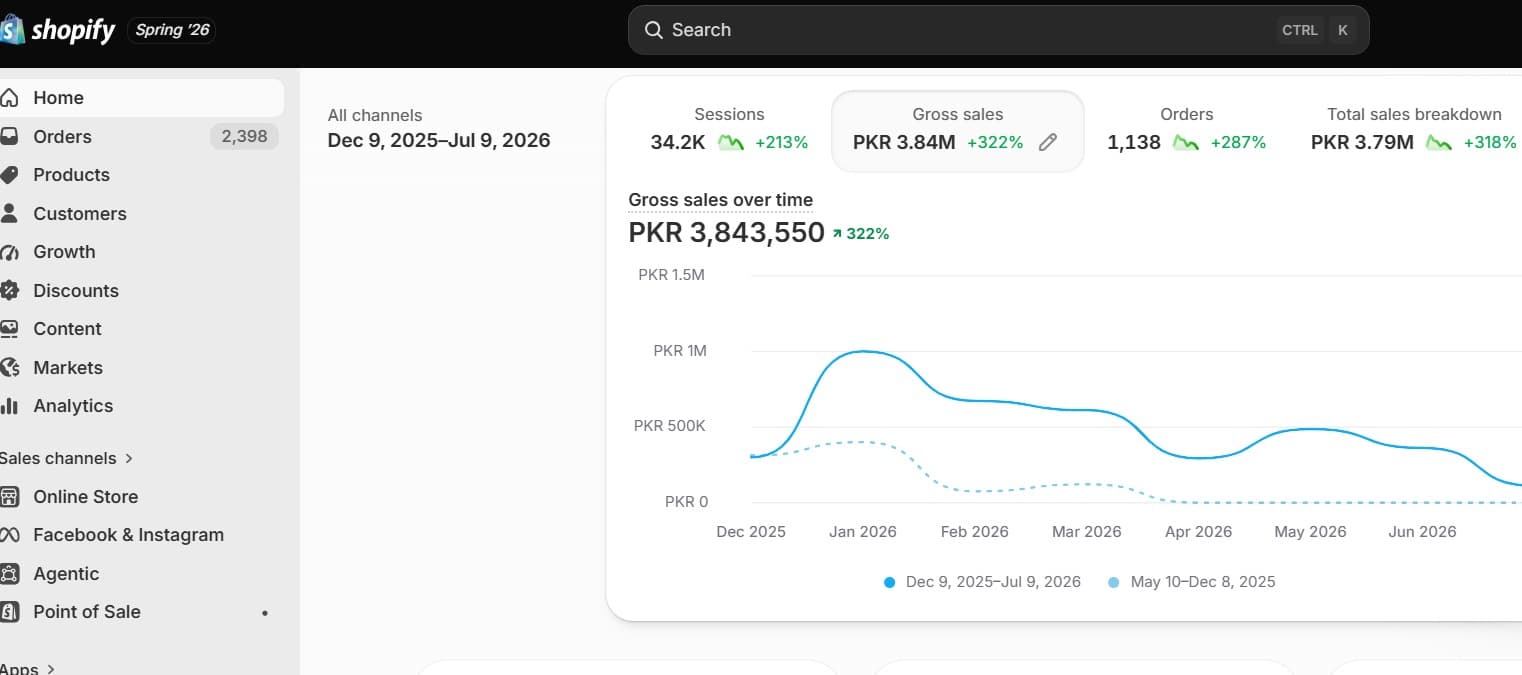Expand the Sales channels section chevron

click(x=128, y=459)
